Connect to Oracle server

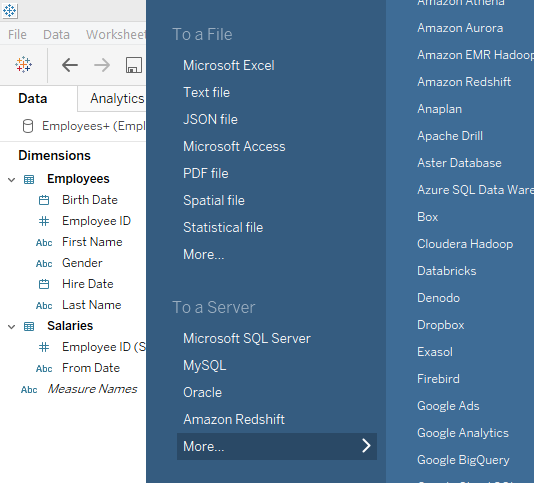tap(203, 392)
